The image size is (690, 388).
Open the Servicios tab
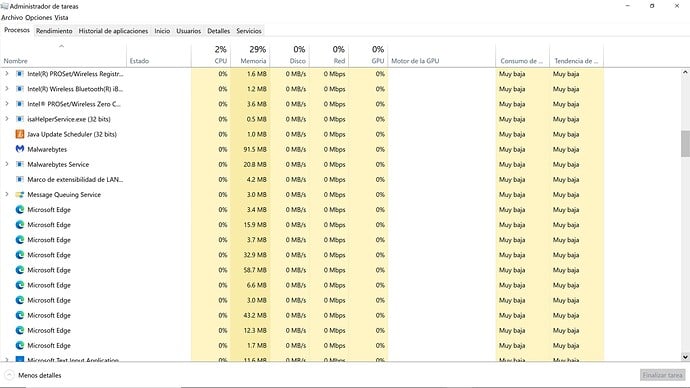tap(249, 31)
